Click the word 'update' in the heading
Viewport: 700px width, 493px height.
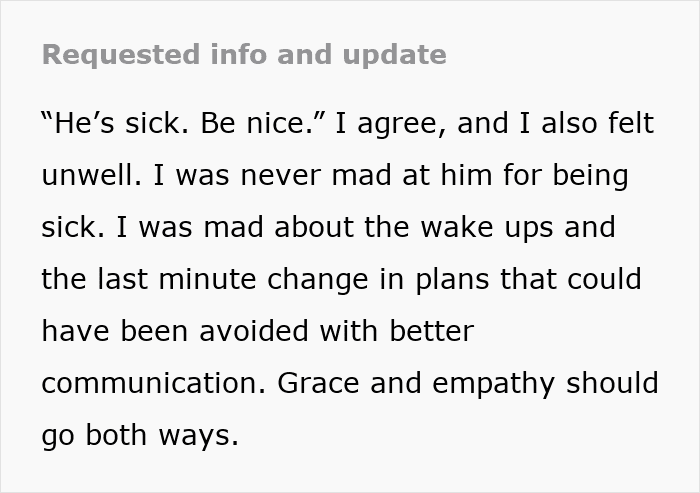coord(395,55)
